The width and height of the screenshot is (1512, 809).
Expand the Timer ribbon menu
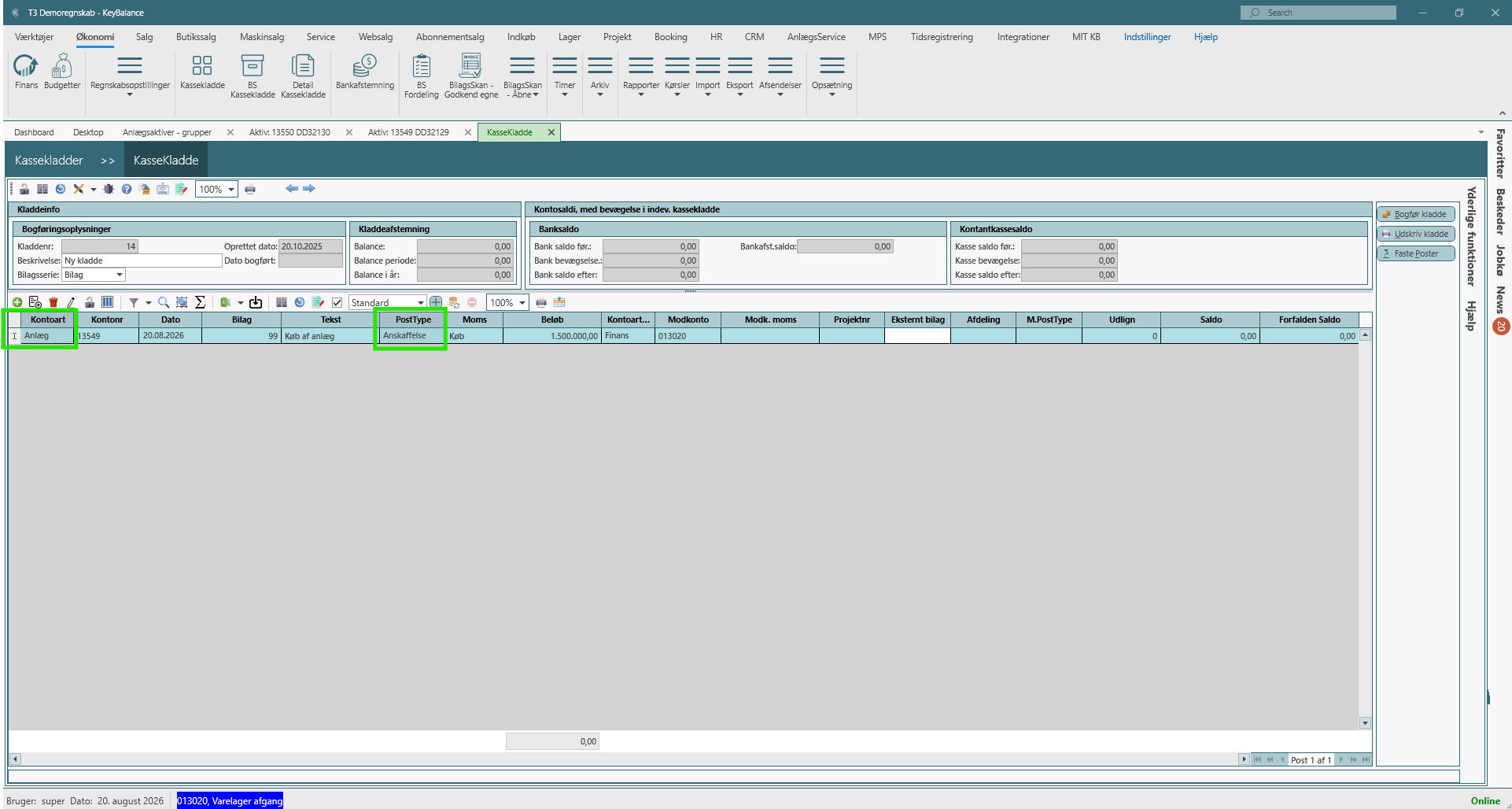pyautogui.click(x=565, y=76)
